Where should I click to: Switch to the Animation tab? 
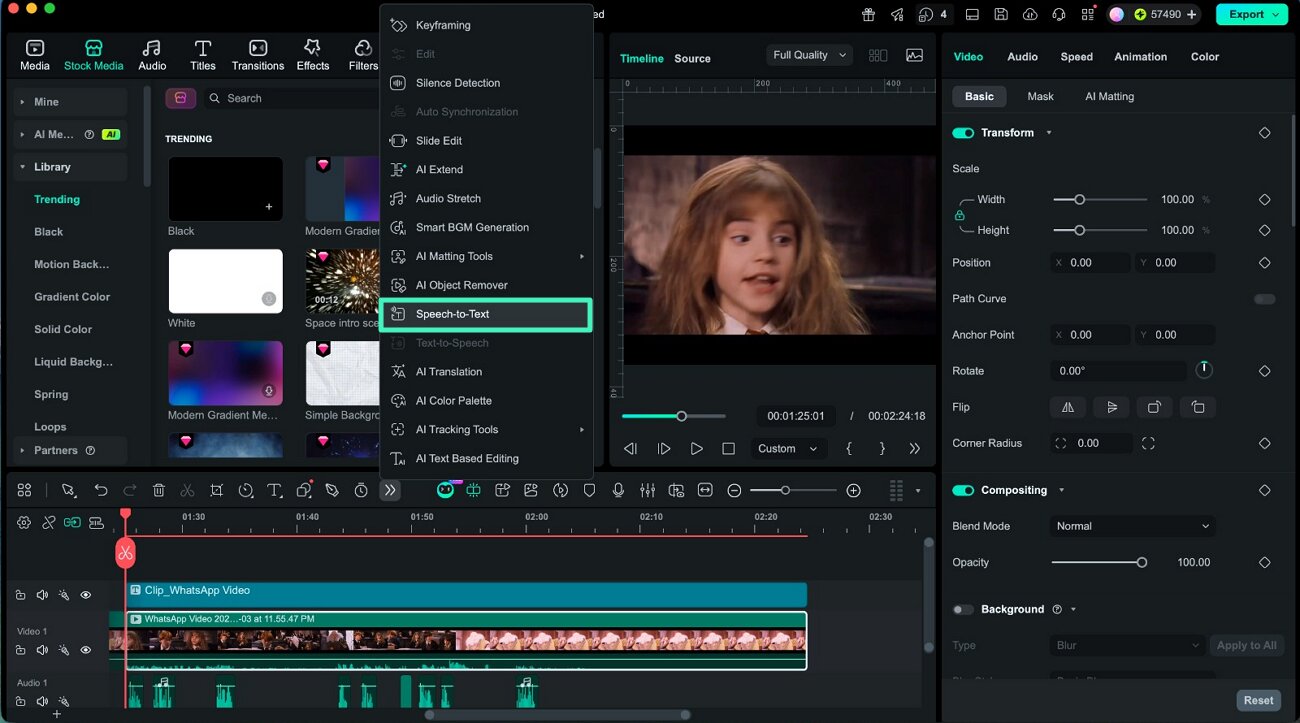[1140, 57]
